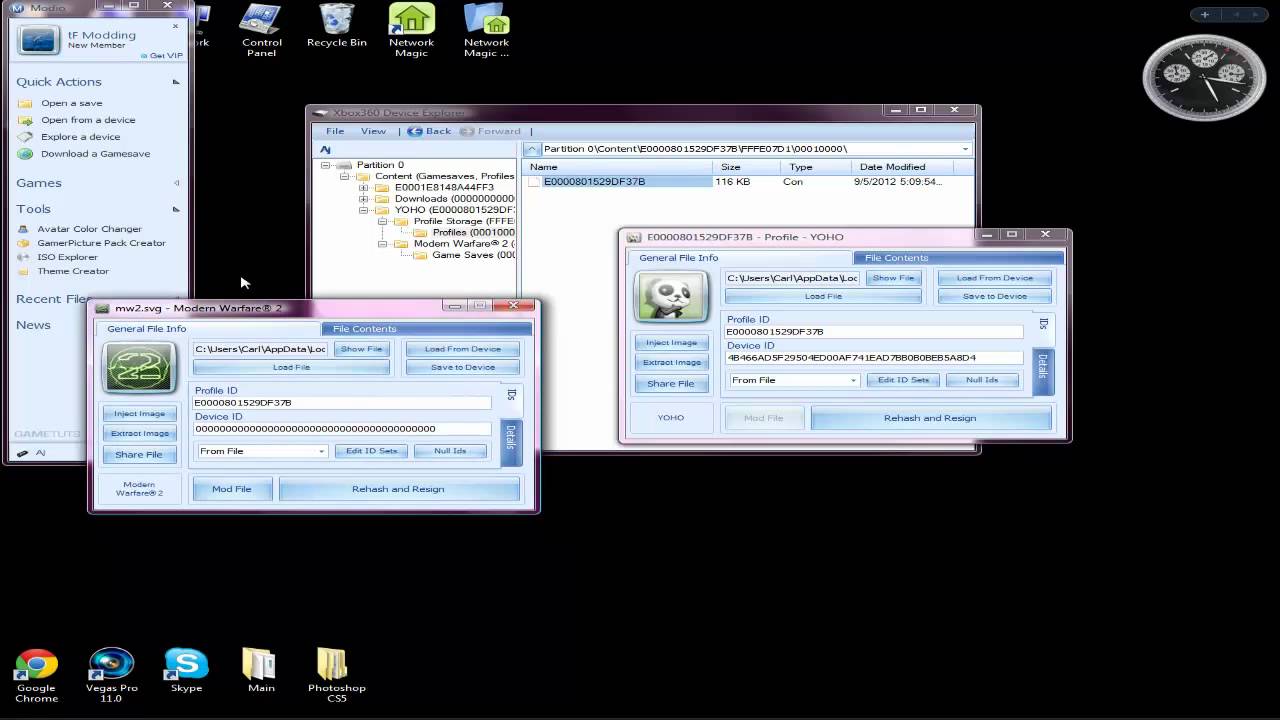Click Rehash and Resign in mw2.svg window
Screen dimensions: 1280x720
click(398, 489)
